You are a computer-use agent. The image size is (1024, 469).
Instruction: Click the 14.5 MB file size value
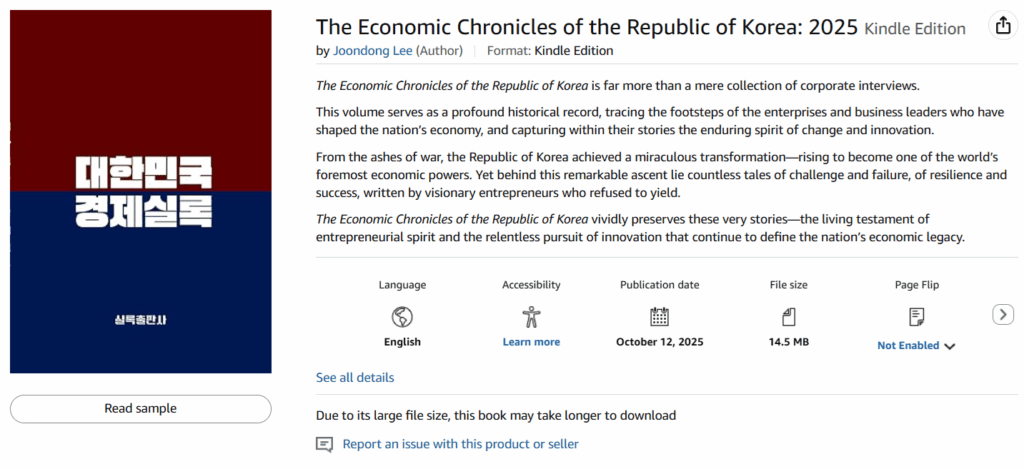pyautogui.click(x=788, y=342)
